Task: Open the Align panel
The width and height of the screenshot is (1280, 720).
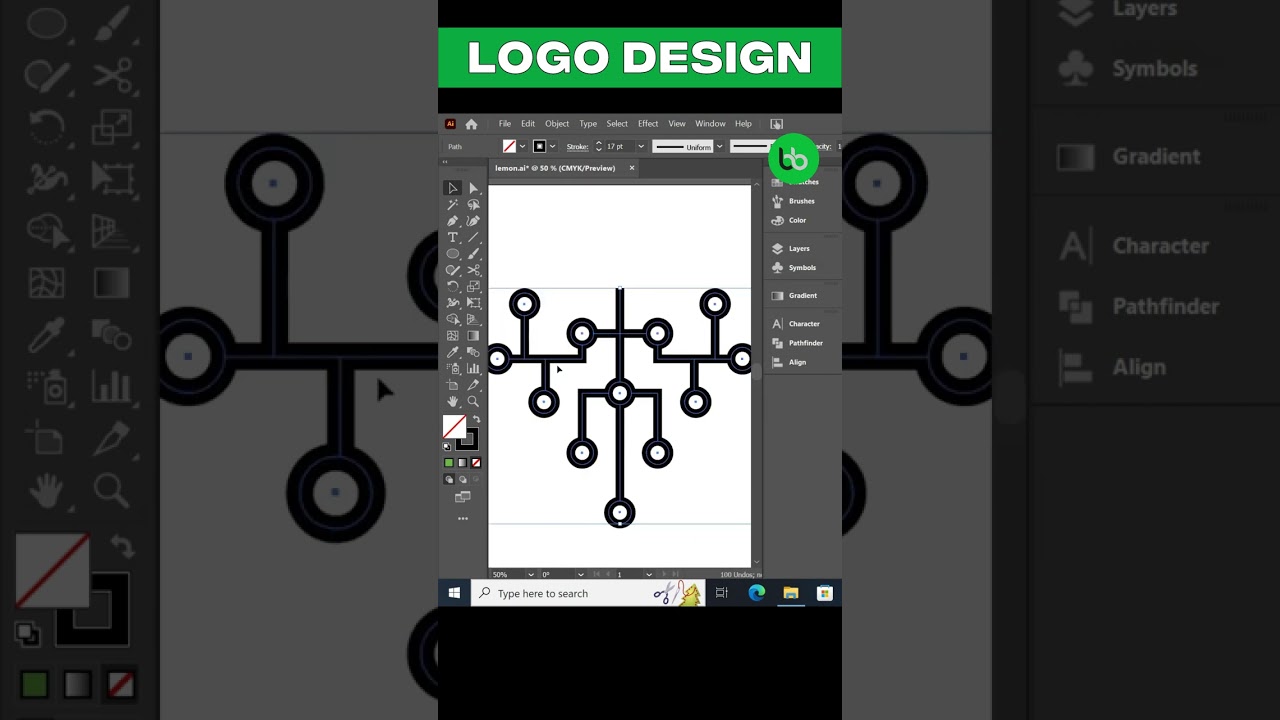Action: coord(789,362)
